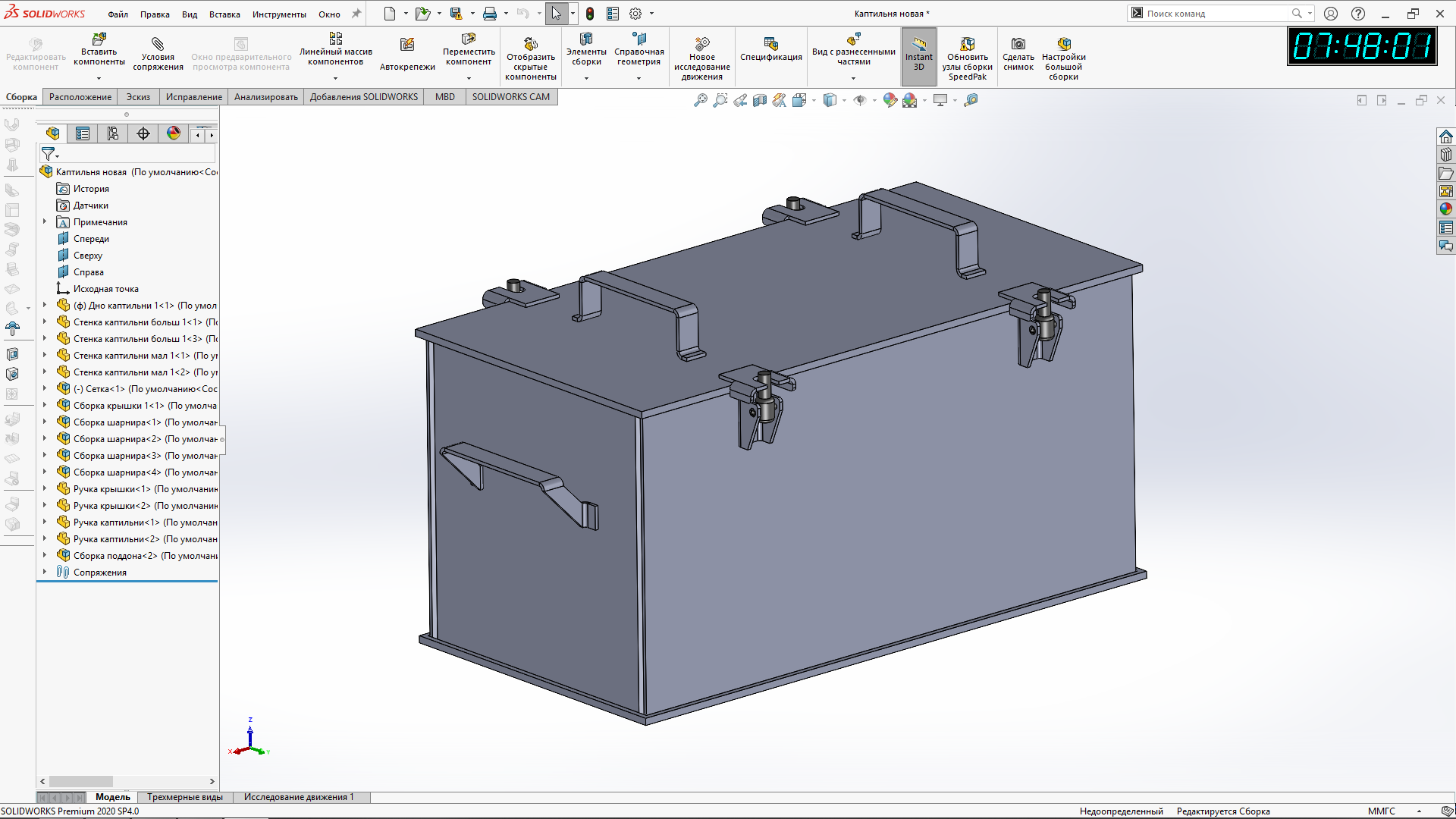Image resolution: width=1456 pixels, height=819 pixels.
Task: Open Large Assembly Settings icon
Action: click(1064, 44)
